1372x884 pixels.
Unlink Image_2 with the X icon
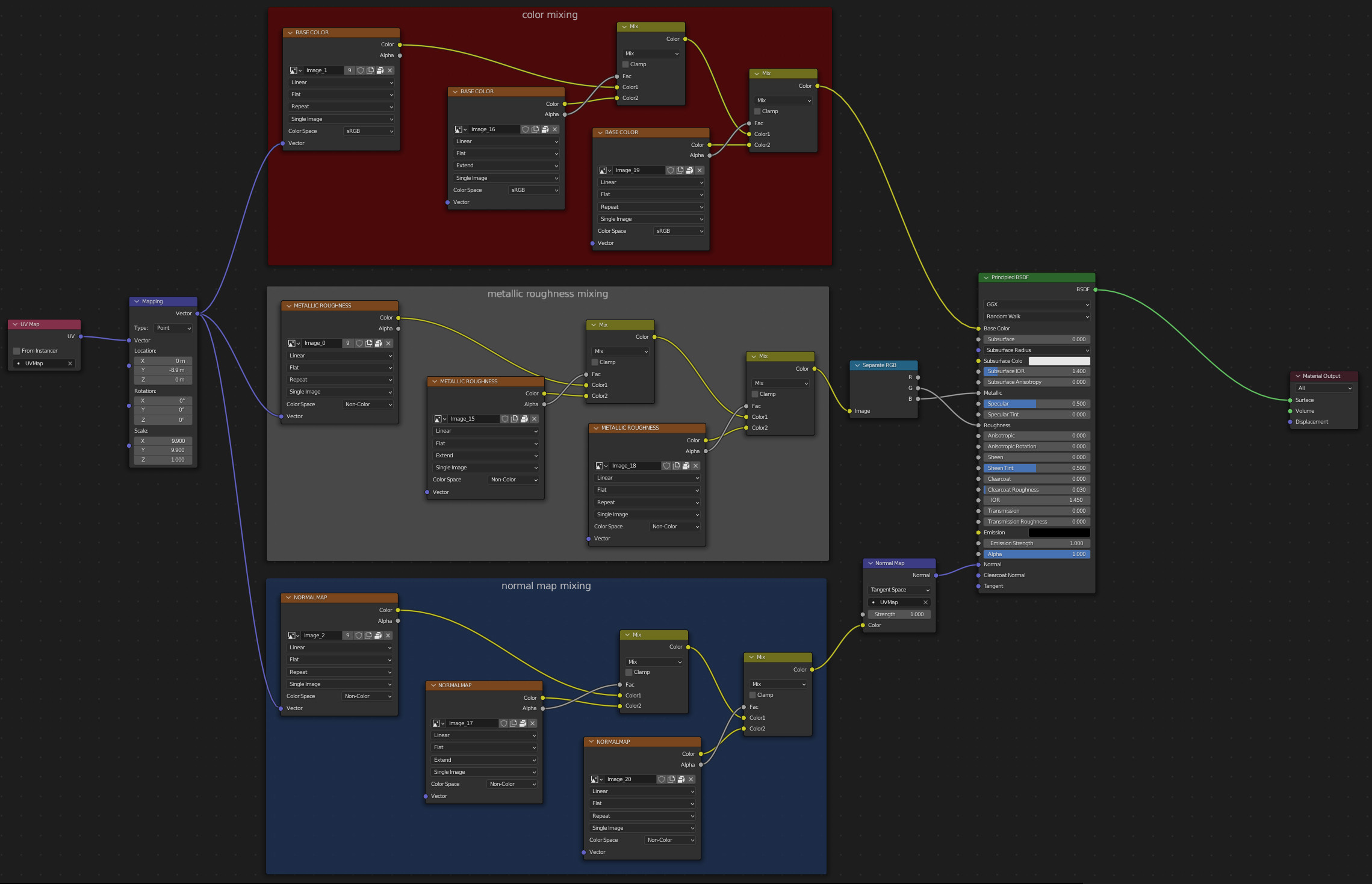tap(388, 635)
